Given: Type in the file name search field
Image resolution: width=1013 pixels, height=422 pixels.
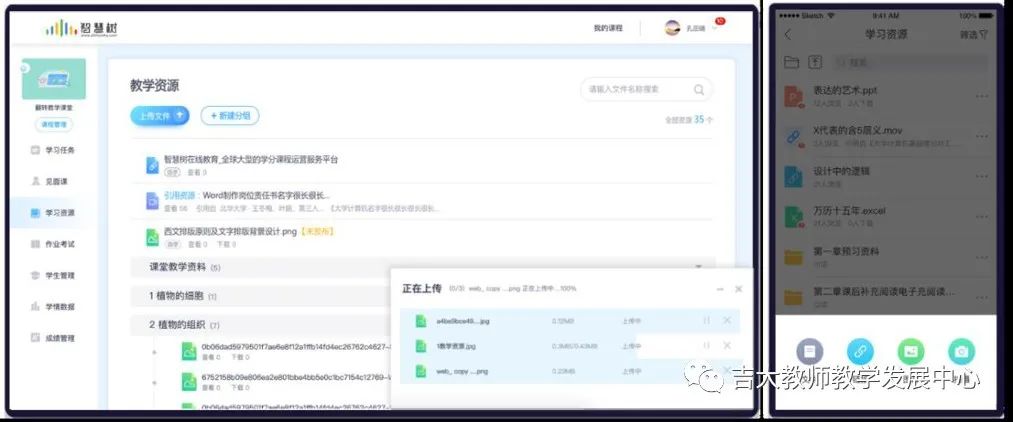Looking at the screenshot, I should pyautogui.click(x=635, y=90).
